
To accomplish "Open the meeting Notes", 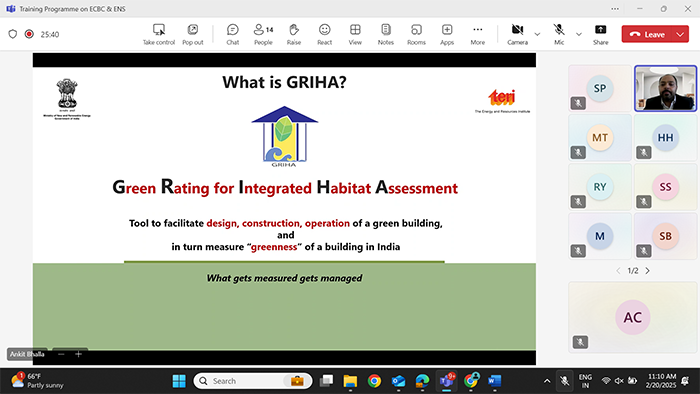I will coord(386,34).
